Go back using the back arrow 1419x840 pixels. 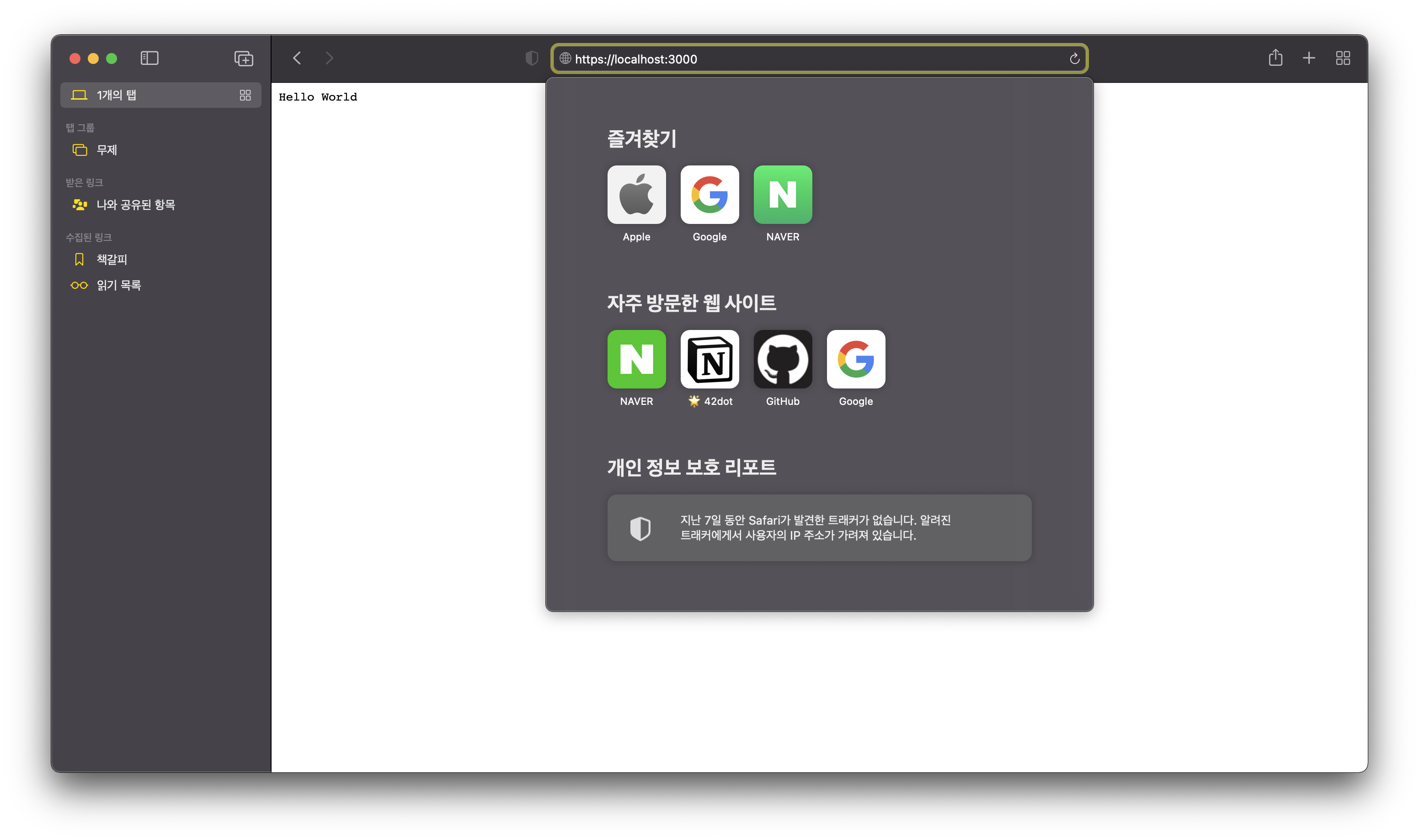[x=297, y=58]
